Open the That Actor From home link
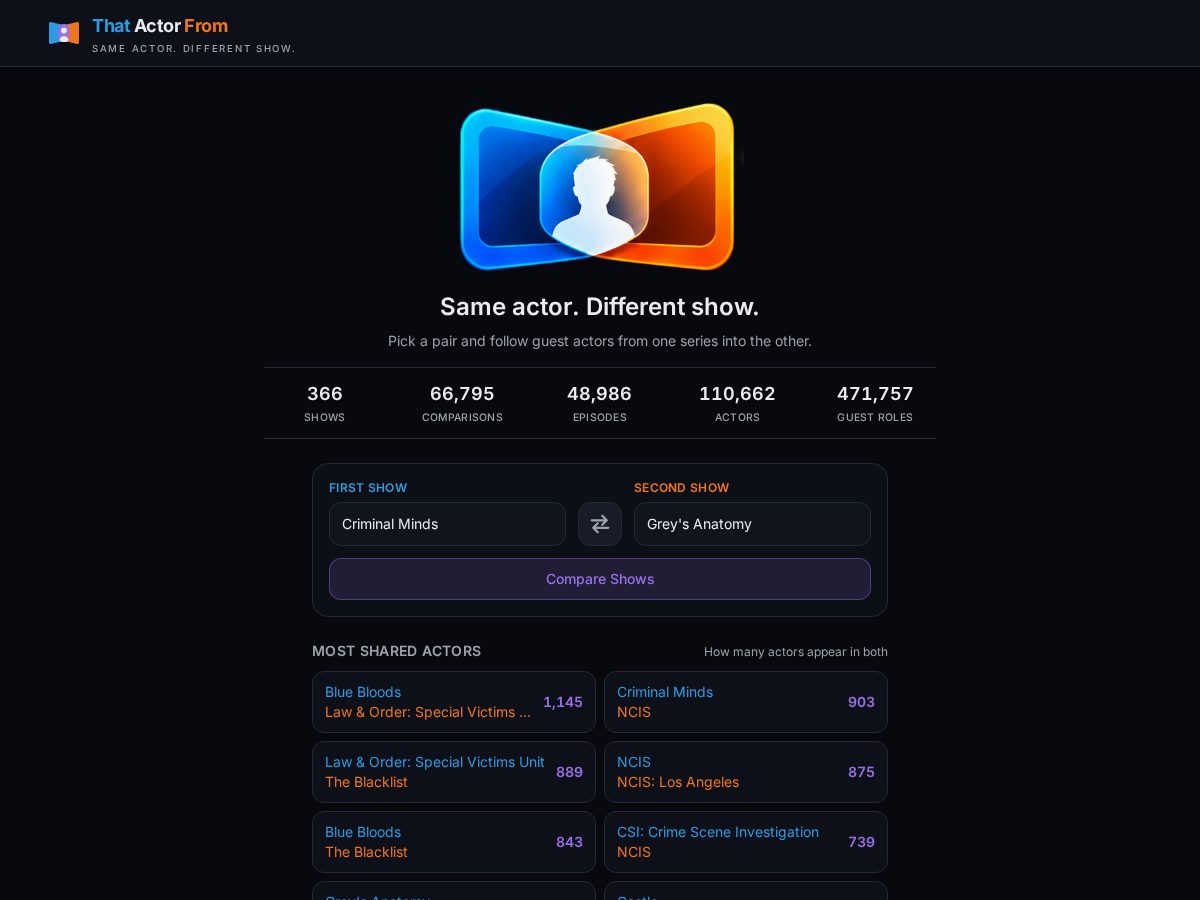Image resolution: width=1200 pixels, height=900 pixels. coord(172,33)
